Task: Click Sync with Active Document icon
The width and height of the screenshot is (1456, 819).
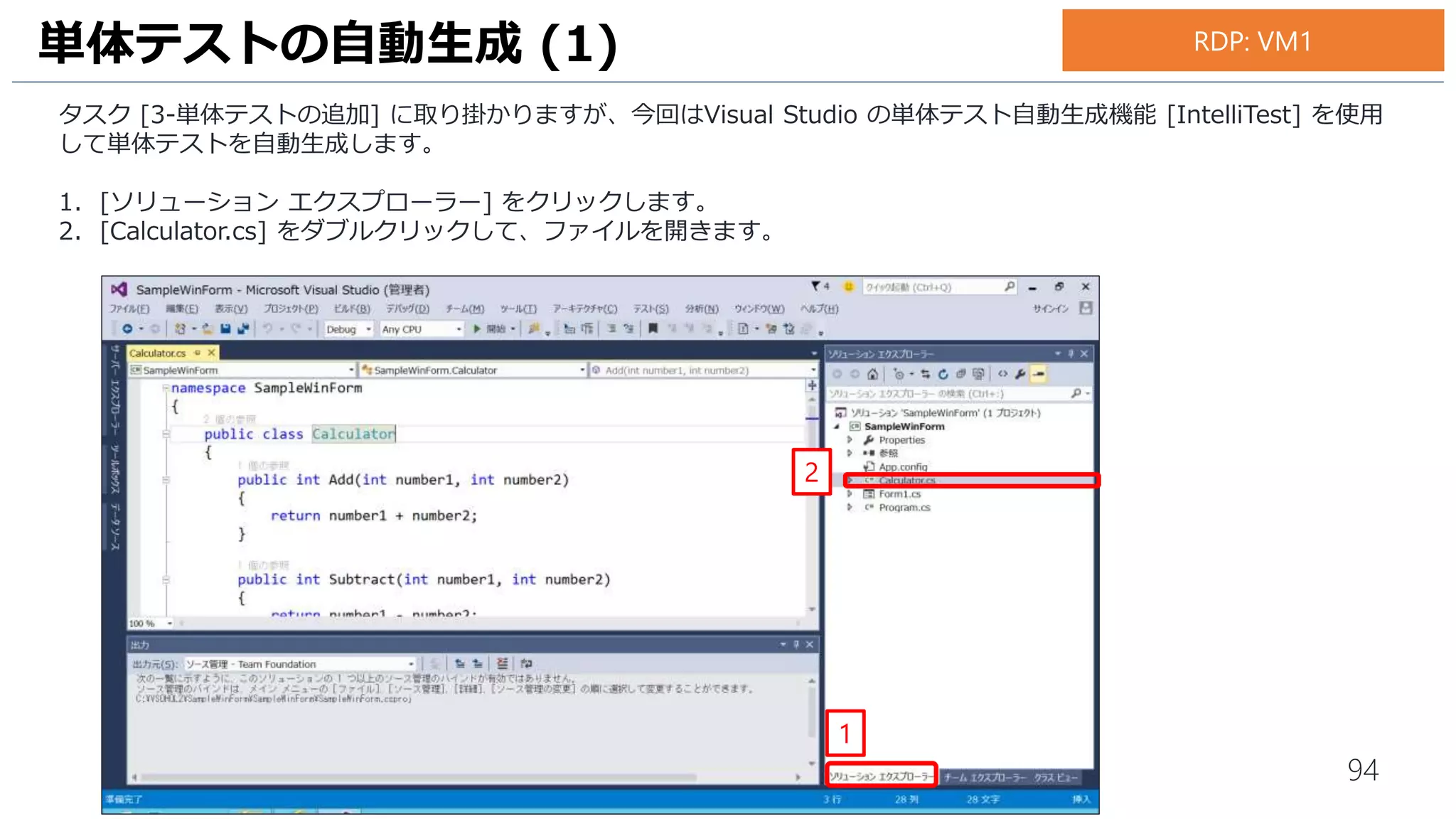Action: (925, 375)
